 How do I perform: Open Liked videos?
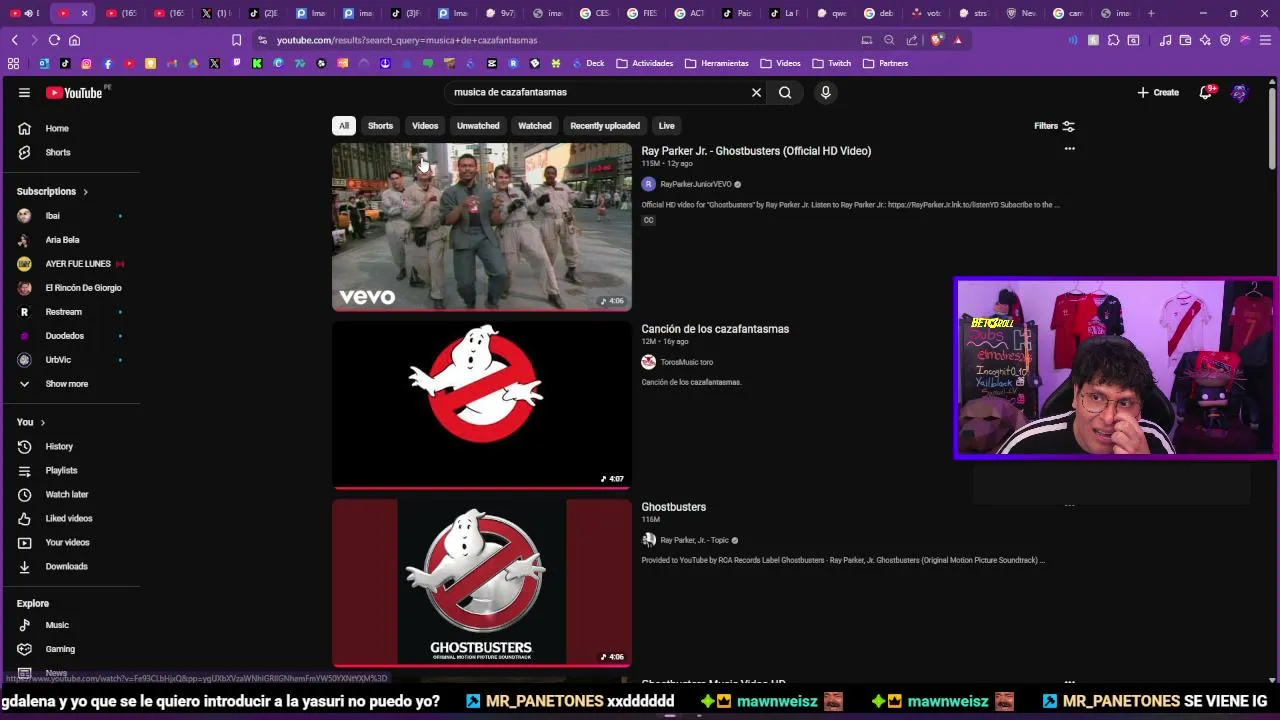click(x=70, y=518)
